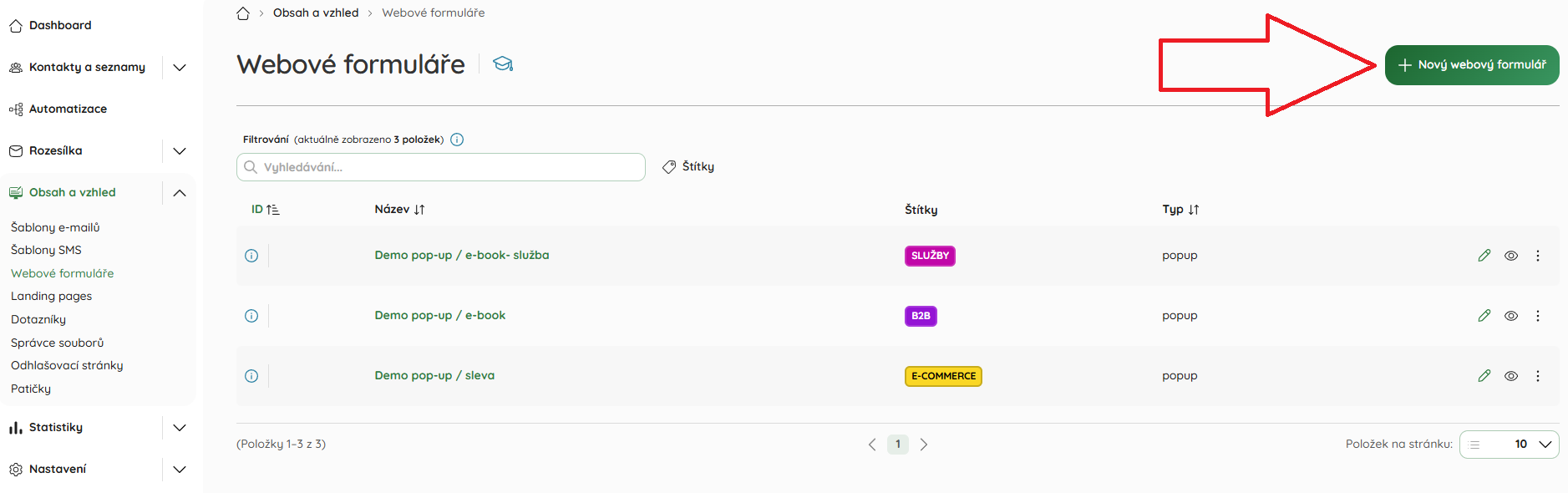This screenshot has width=1568, height=493.
Task: Select Obsah a vzhled in the sidebar
Action: point(63,193)
